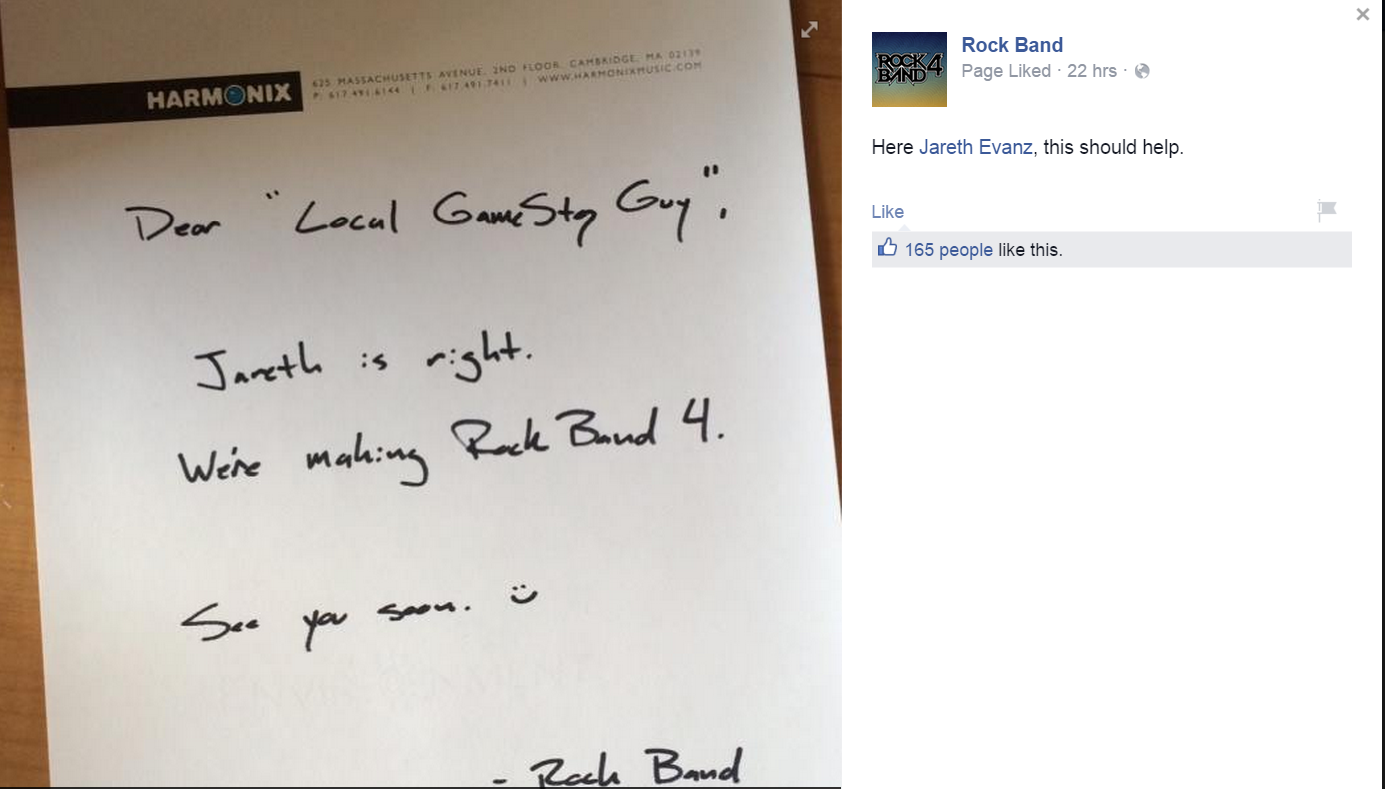Open Jareth Evanz's profile link
This screenshot has height=789, width=1385.
coord(977,147)
